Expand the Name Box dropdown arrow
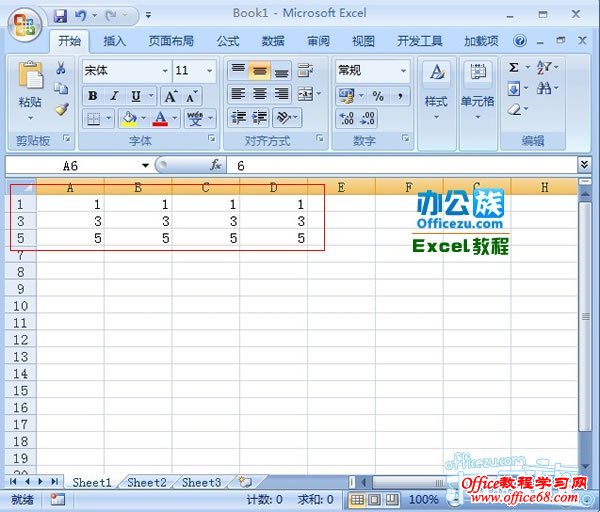This screenshot has width=600, height=512. click(x=145, y=166)
